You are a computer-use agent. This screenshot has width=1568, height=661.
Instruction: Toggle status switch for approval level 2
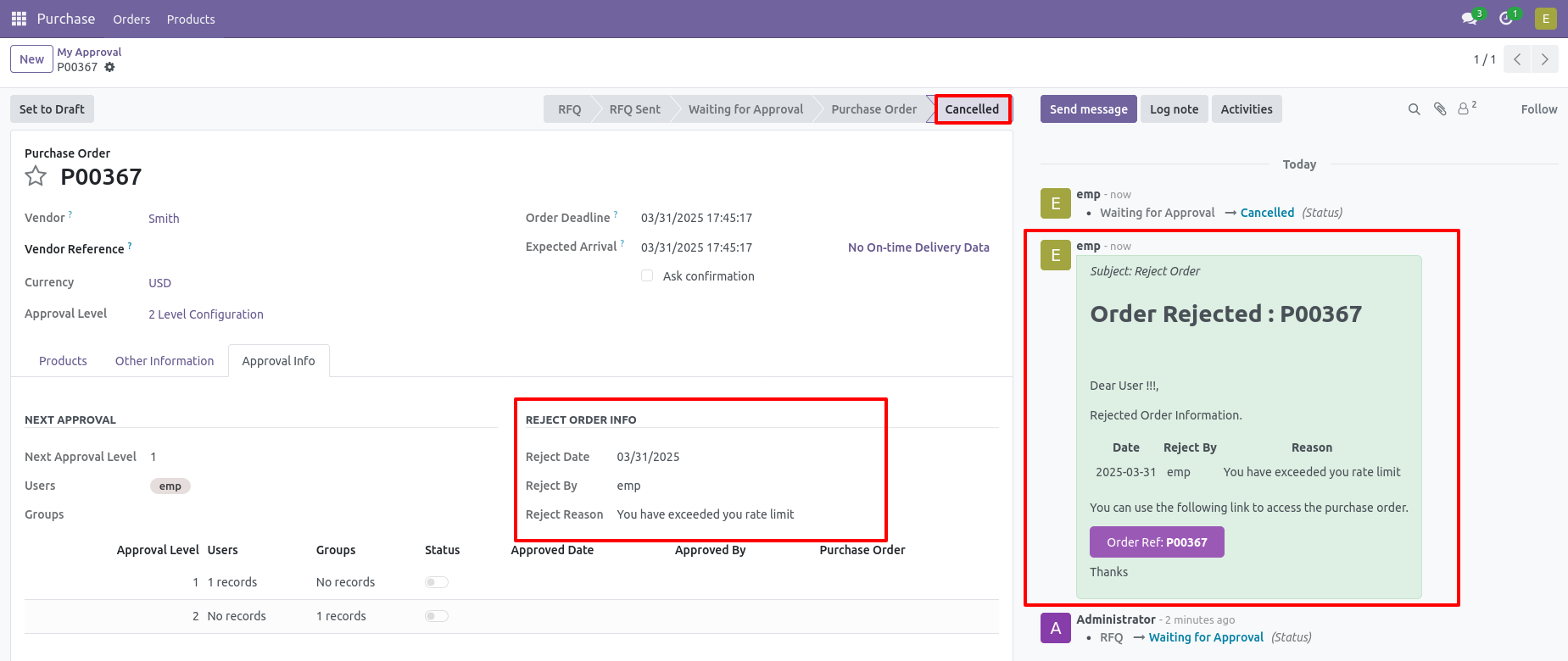click(437, 616)
